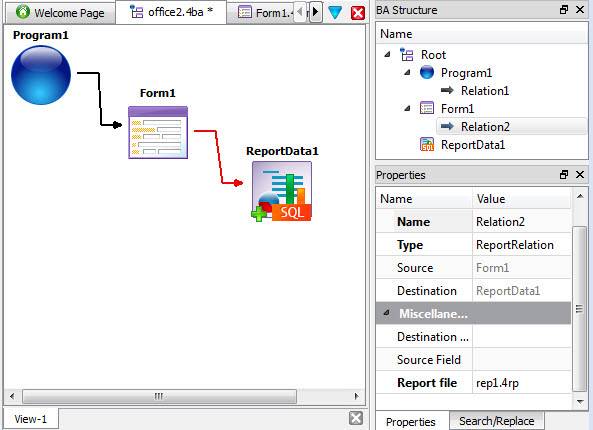The image size is (593, 430).
Task: Close the View-1 tab with gray X
Action: click(x=355, y=418)
